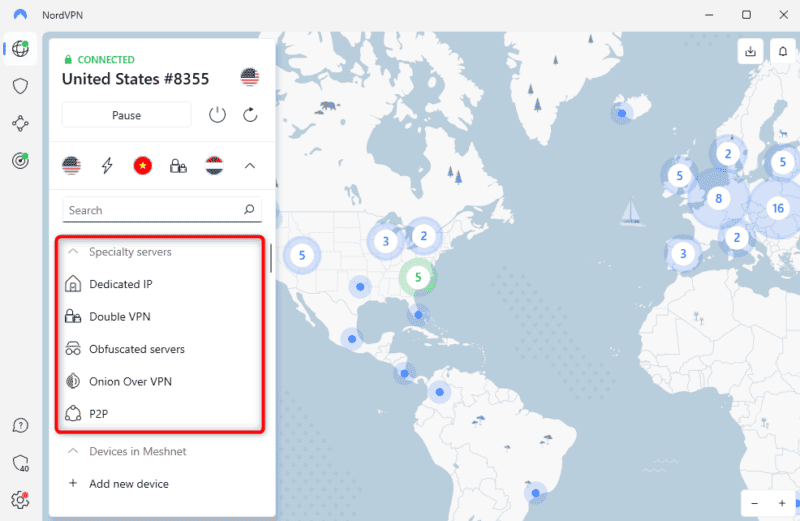Click the Dedicated IP house icon

click(x=73, y=284)
